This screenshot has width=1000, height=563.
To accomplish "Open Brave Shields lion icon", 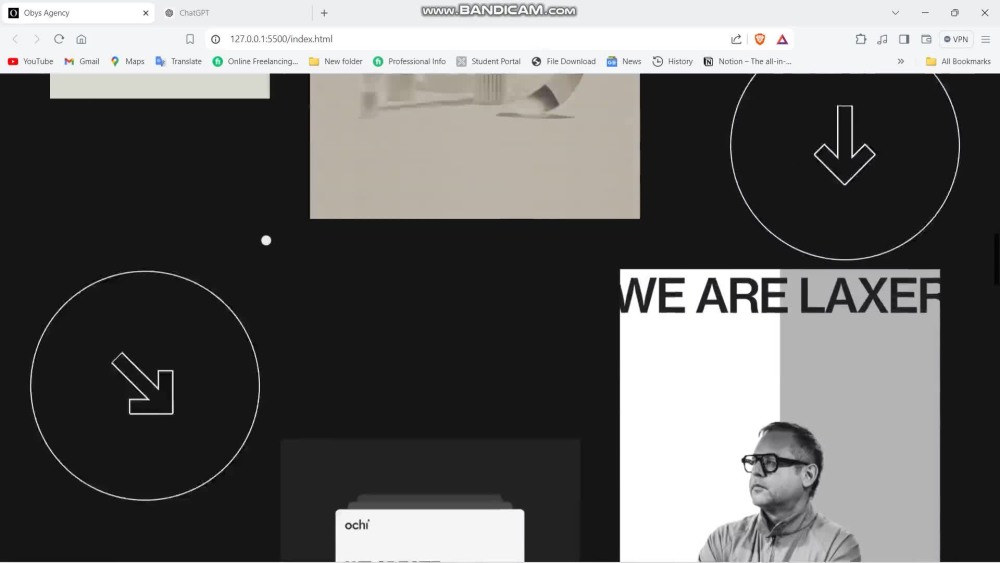I will click(760, 39).
